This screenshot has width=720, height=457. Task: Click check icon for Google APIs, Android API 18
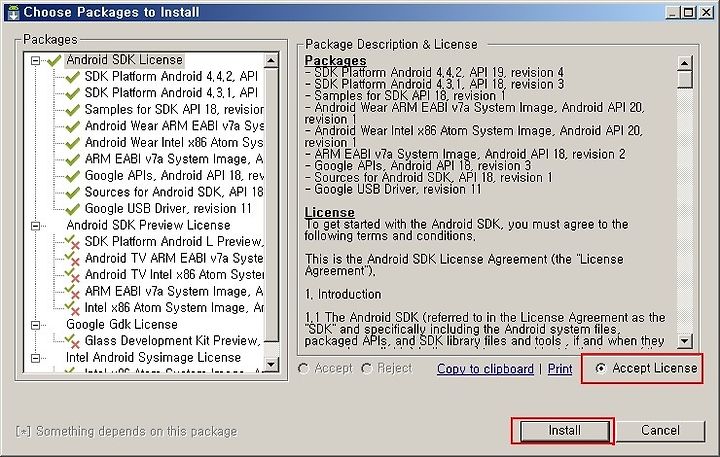(73, 176)
